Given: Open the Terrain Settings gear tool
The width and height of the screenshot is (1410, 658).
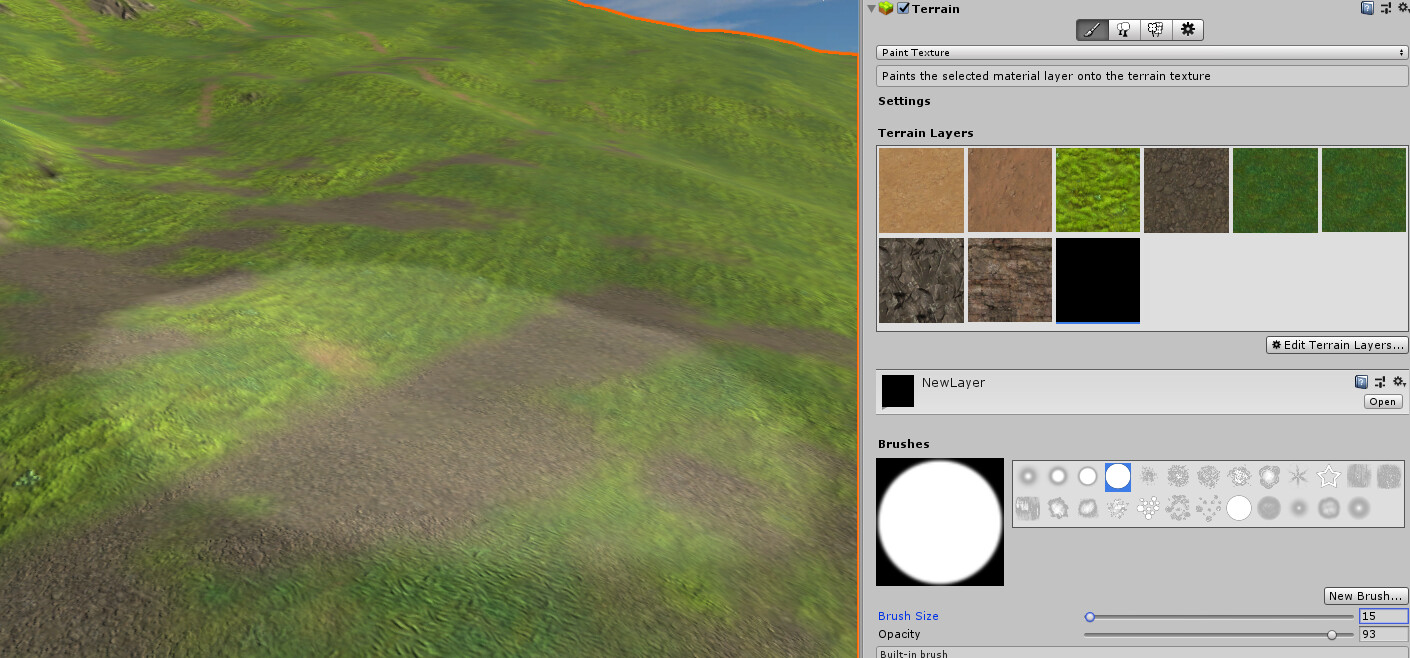Looking at the screenshot, I should click(1187, 29).
